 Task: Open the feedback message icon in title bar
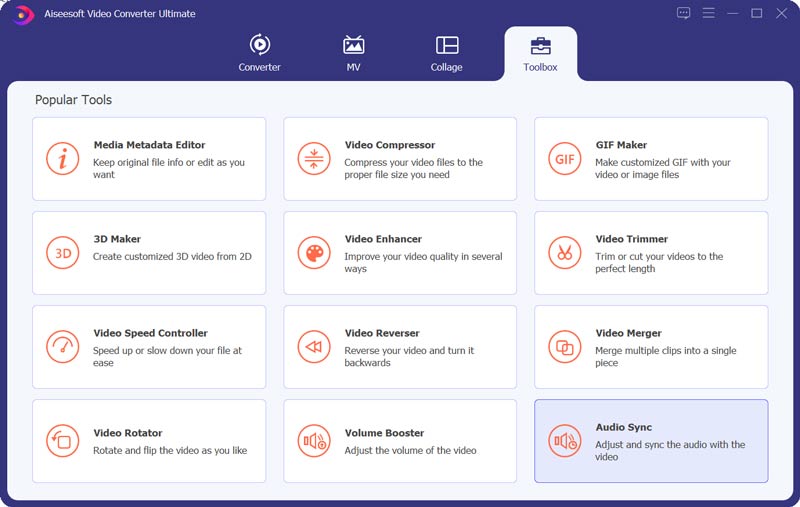[683, 13]
